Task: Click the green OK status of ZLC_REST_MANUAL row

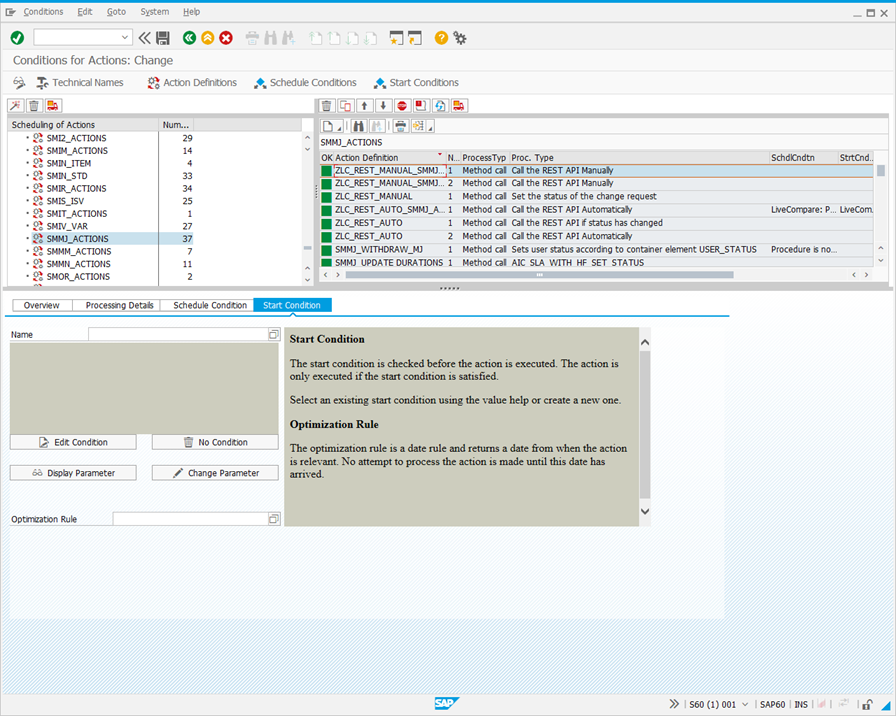Action: click(326, 197)
